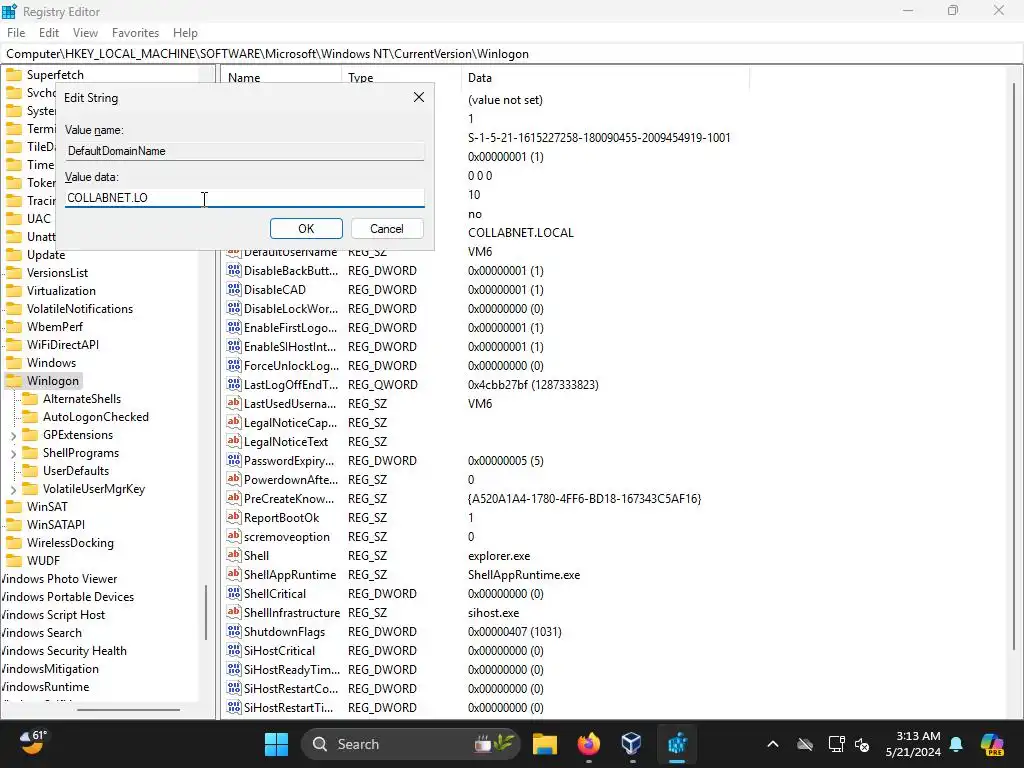
Task: Click the taskbar Search box
Action: [411, 744]
